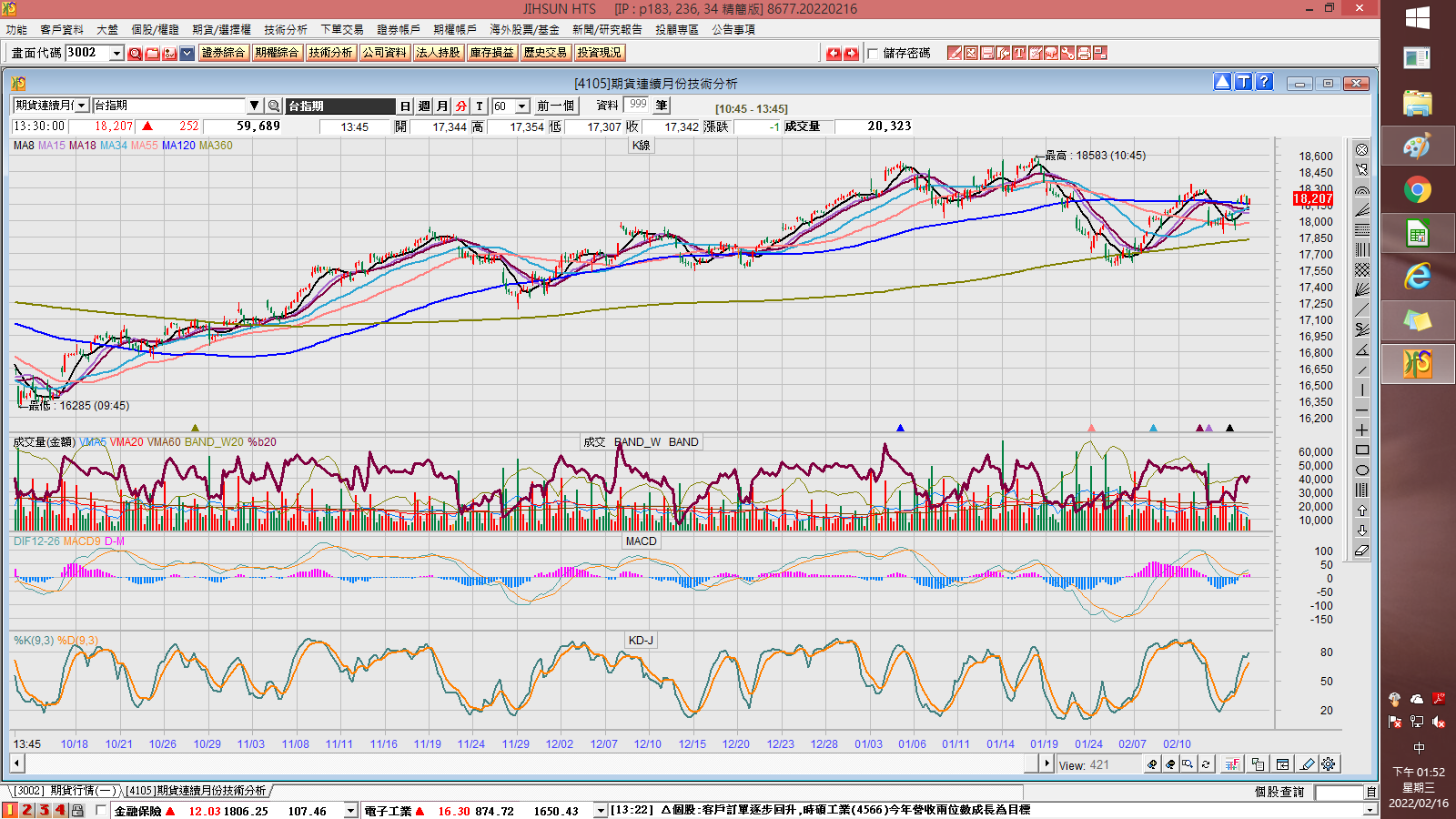
Task: Click the Windows Start button
Action: pyautogui.click(x=1418, y=17)
